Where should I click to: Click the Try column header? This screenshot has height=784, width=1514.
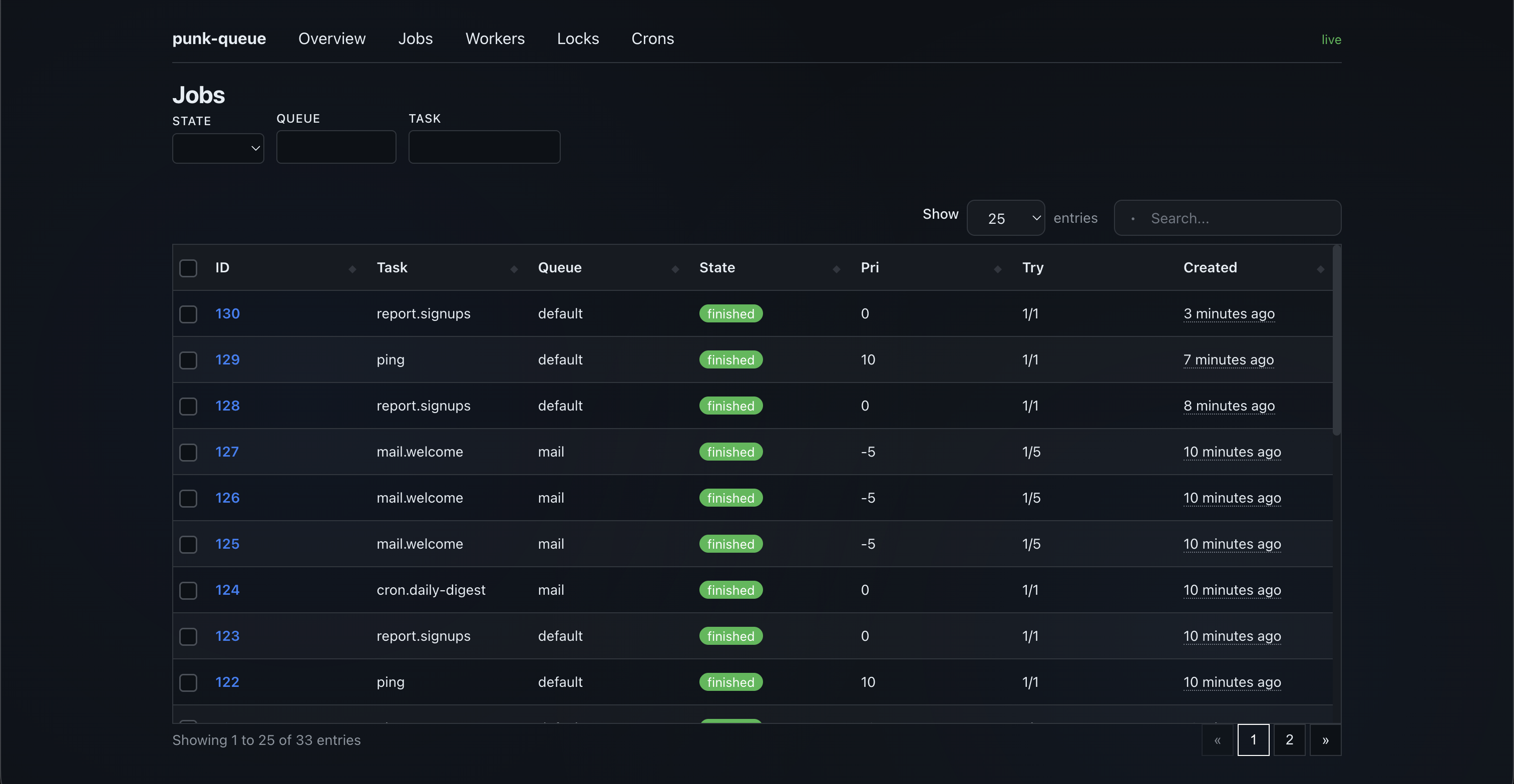click(x=1033, y=267)
